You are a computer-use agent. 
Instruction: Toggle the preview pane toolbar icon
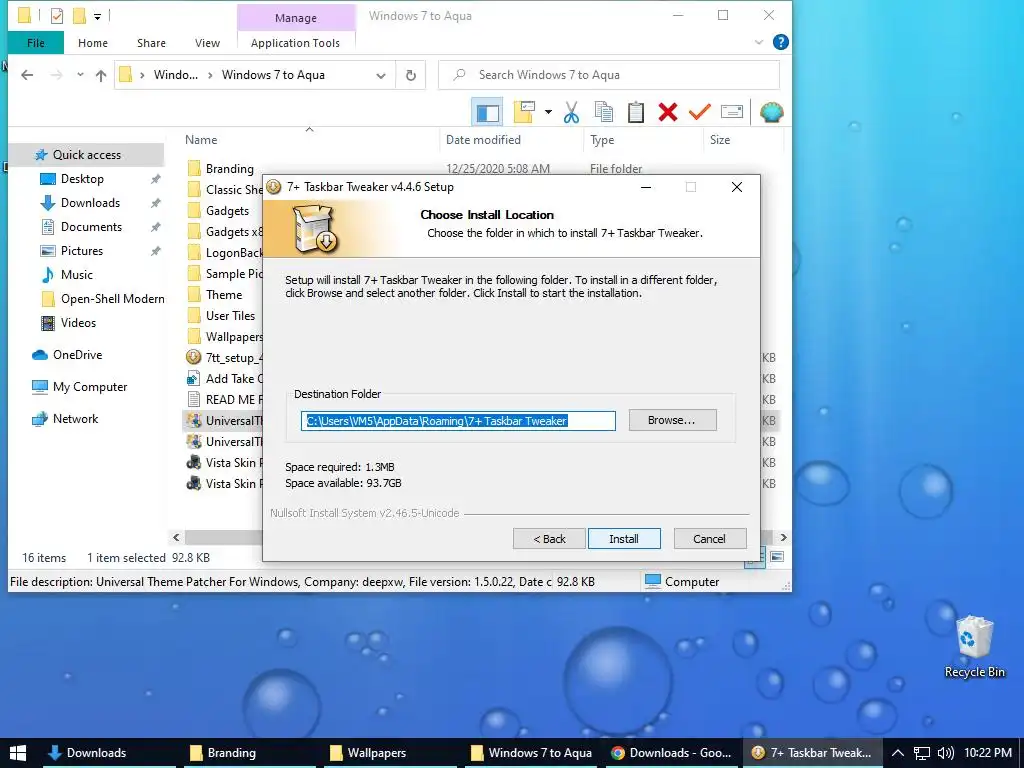(487, 112)
